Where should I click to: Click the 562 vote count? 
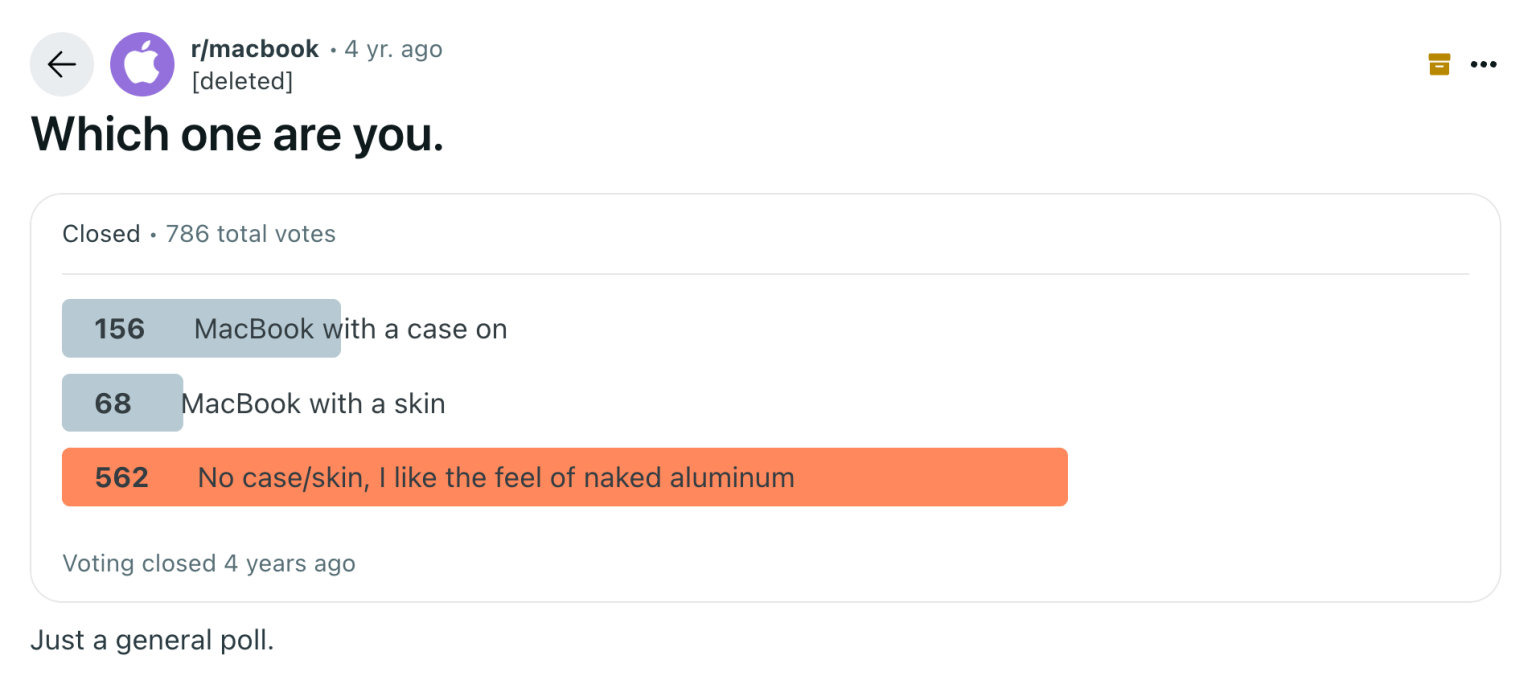click(122, 478)
